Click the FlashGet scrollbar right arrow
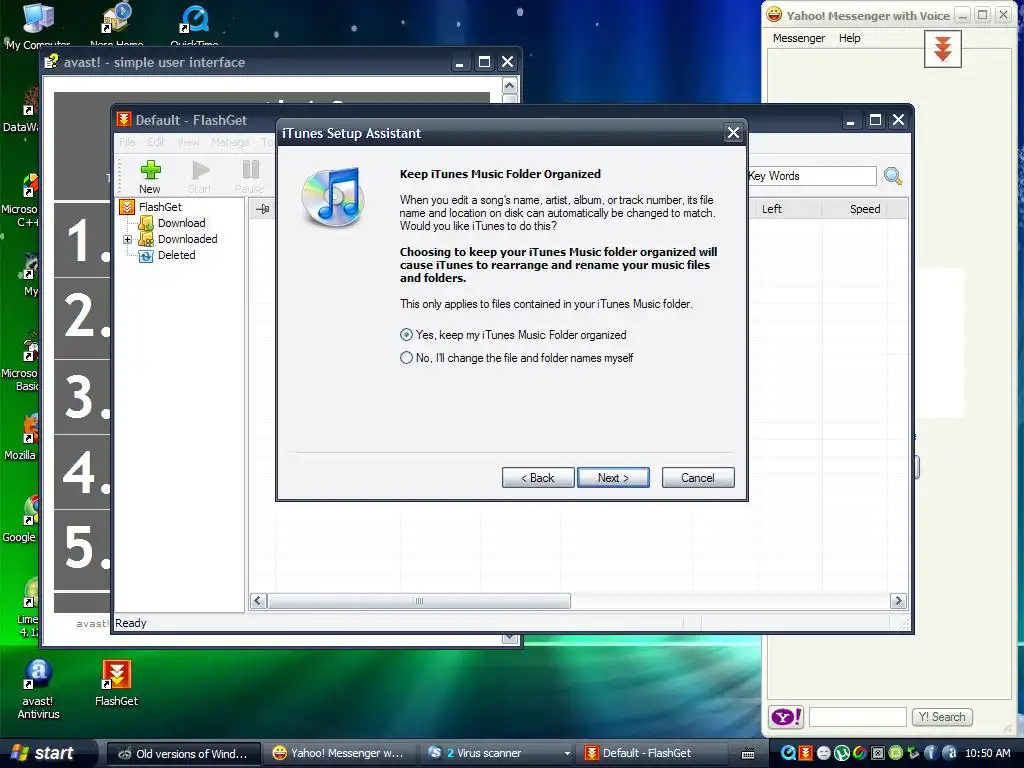Image resolution: width=1024 pixels, height=768 pixels. tap(898, 601)
